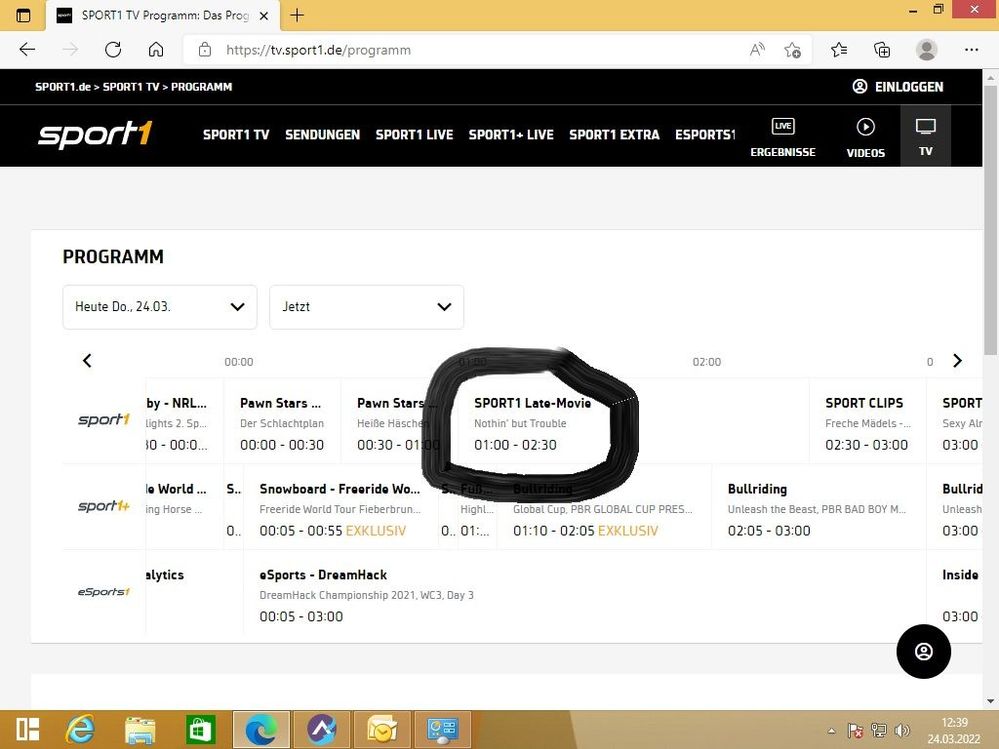Show earlier programs with left arrow
This screenshot has width=999, height=749.
87,361
